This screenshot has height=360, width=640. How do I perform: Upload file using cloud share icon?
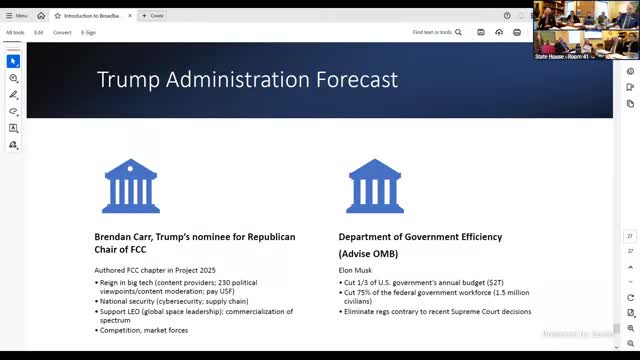(499, 32)
